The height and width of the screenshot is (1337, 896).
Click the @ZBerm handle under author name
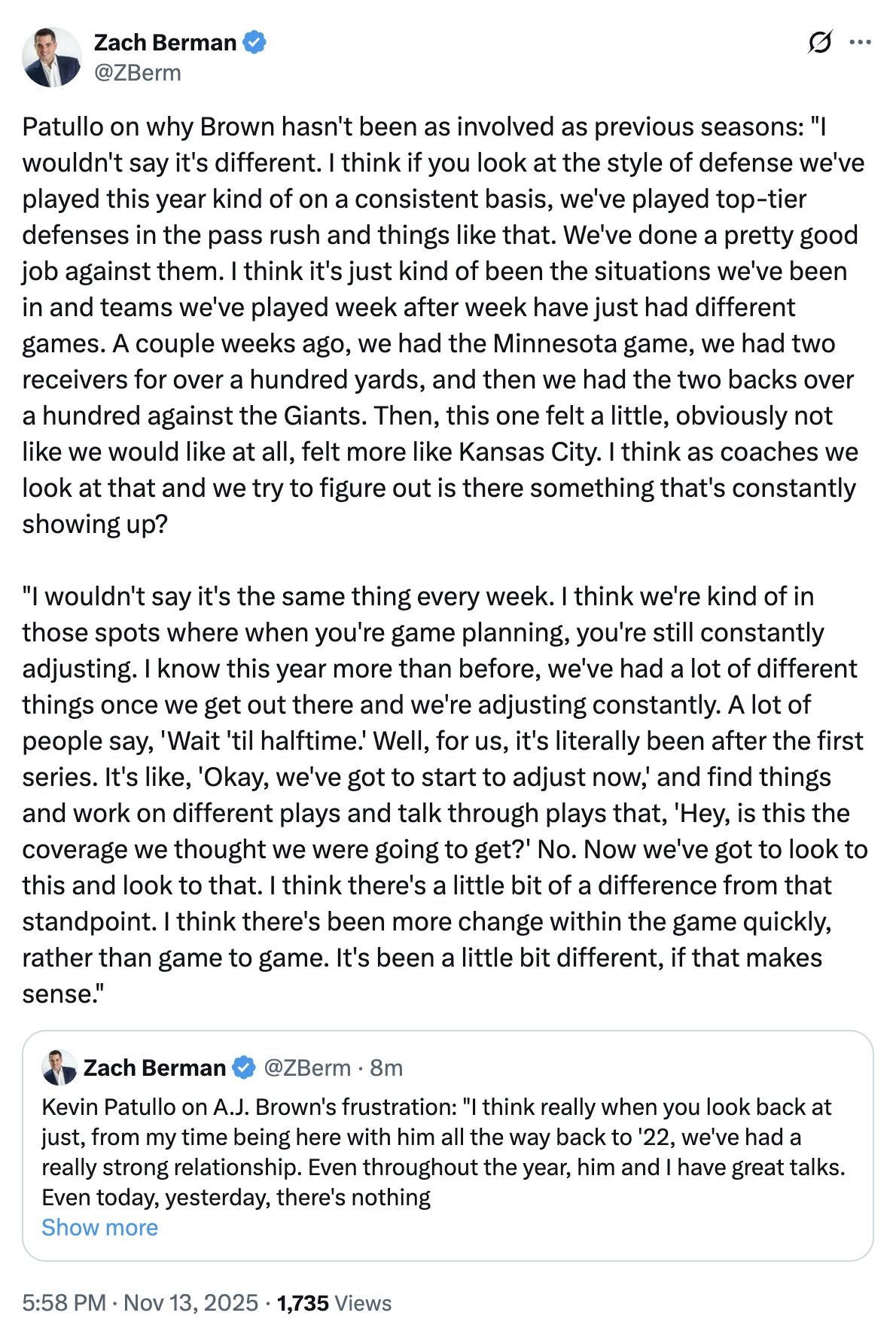coord(138,73)
